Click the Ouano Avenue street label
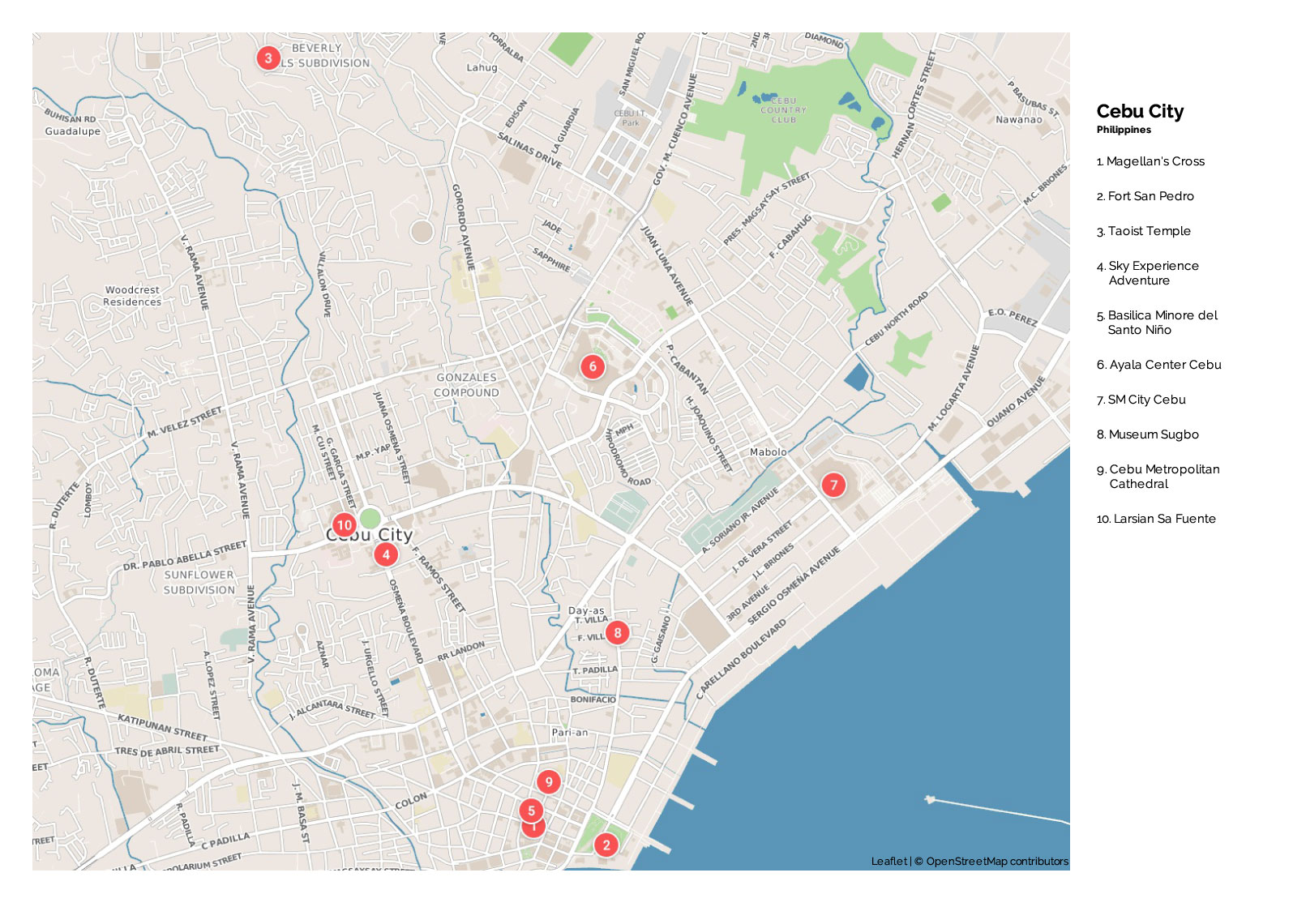The width and height of the screenshot is (1306, 924). [1015, 400]
